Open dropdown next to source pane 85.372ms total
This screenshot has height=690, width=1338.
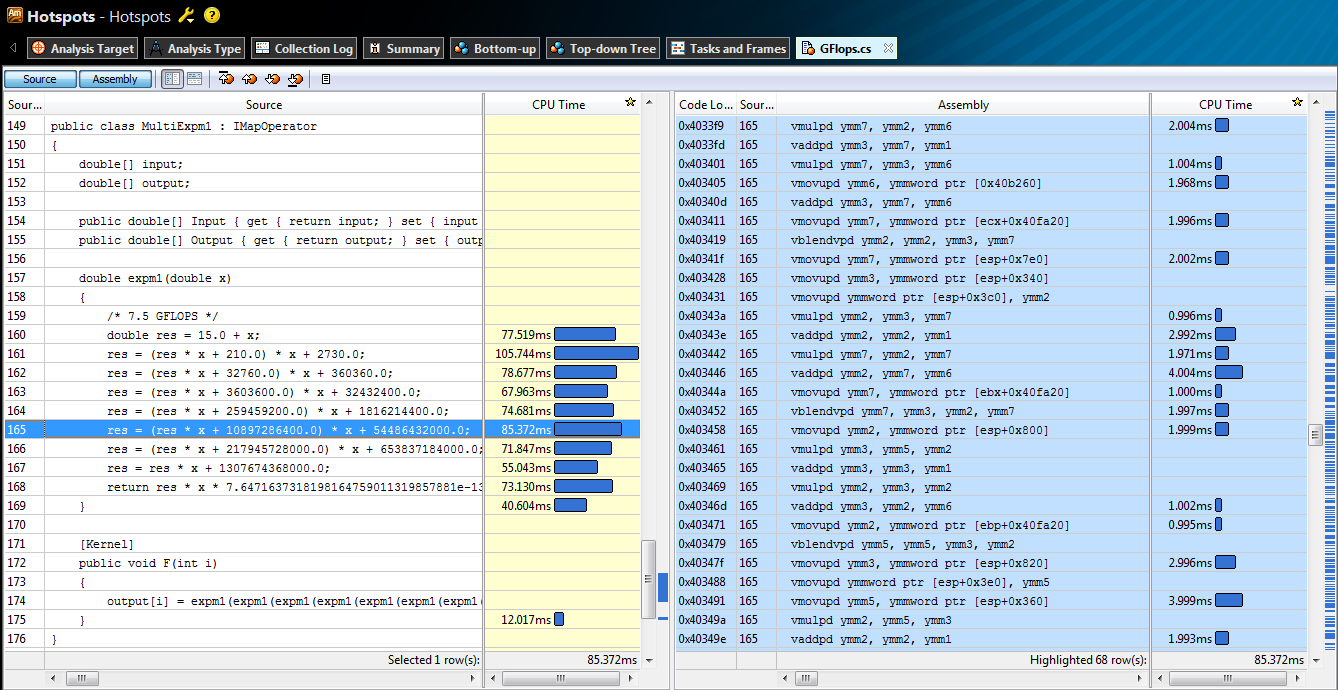click(x=648, y=660)
